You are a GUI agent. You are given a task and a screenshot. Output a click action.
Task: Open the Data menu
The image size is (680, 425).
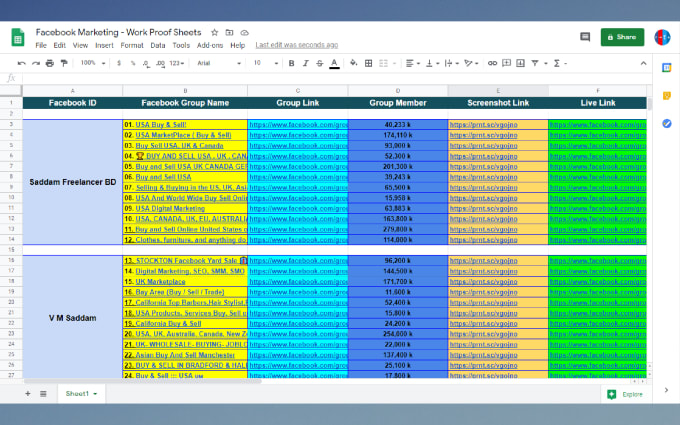158,45
